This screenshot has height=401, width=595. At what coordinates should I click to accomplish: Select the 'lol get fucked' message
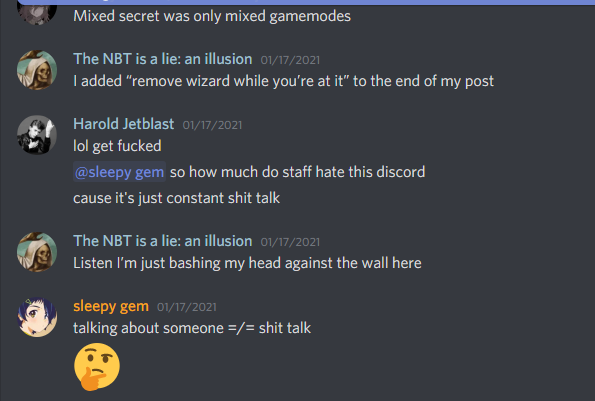click(117, 146)
